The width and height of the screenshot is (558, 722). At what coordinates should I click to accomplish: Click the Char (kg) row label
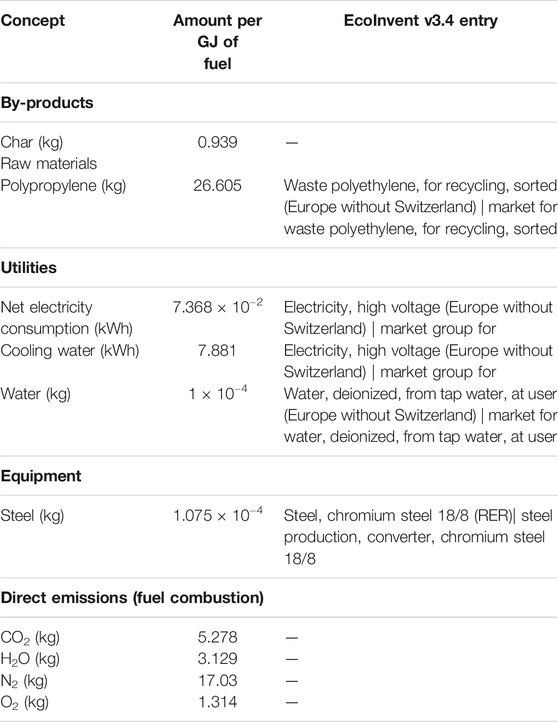[x=32, y=142]
